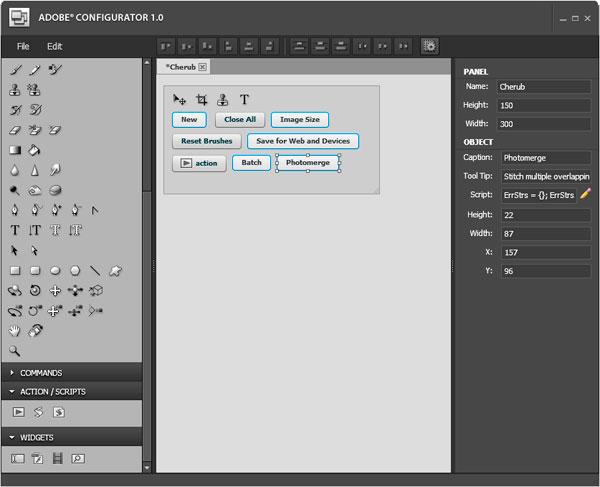The height and width of the screenshot is (487, 600).
Task: Select the History Brush tool icon
Action: [x=15, y=110]
